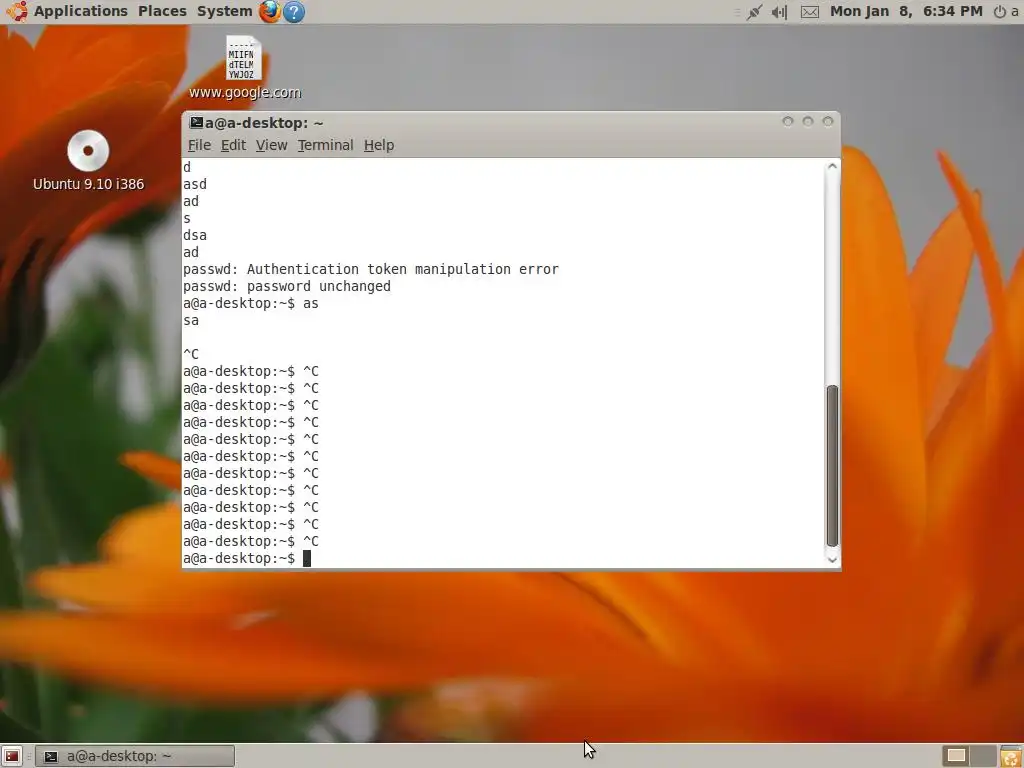
Task: Click the terminal title text a@a-desktop: ~
Action: coord(264,123)
